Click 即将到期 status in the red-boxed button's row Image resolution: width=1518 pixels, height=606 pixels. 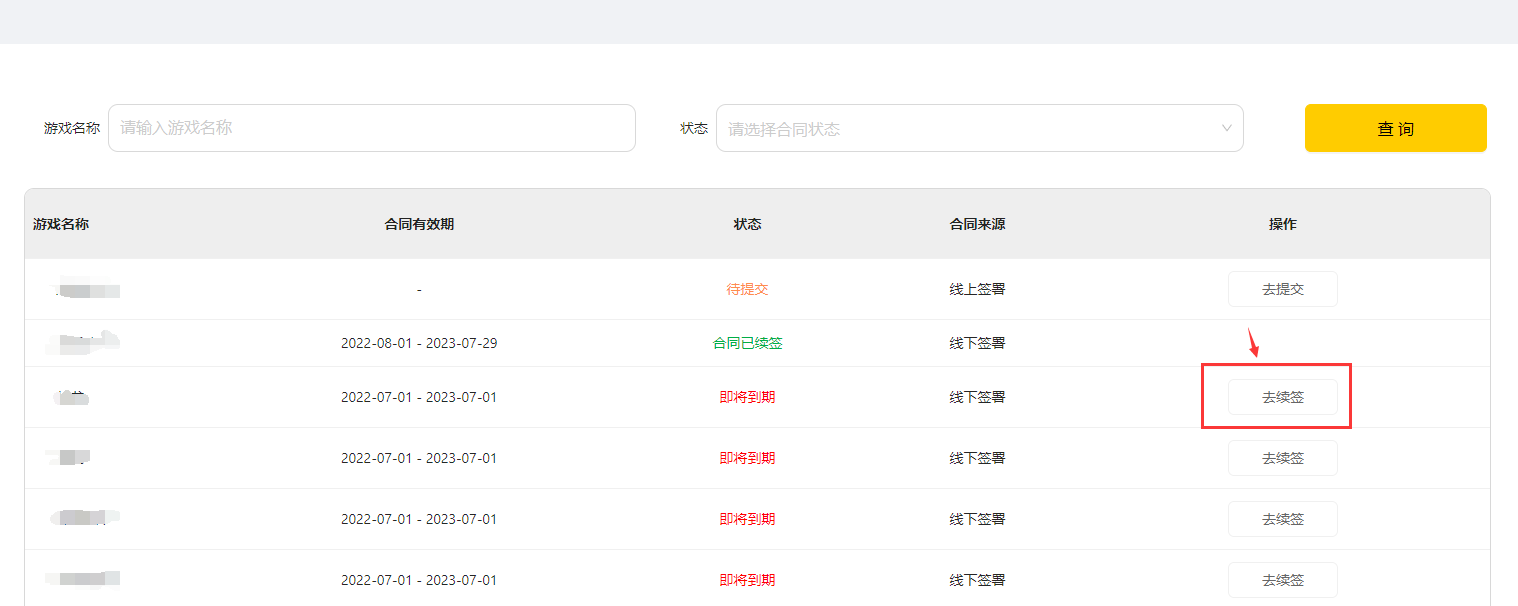click(x=747, y=397)
